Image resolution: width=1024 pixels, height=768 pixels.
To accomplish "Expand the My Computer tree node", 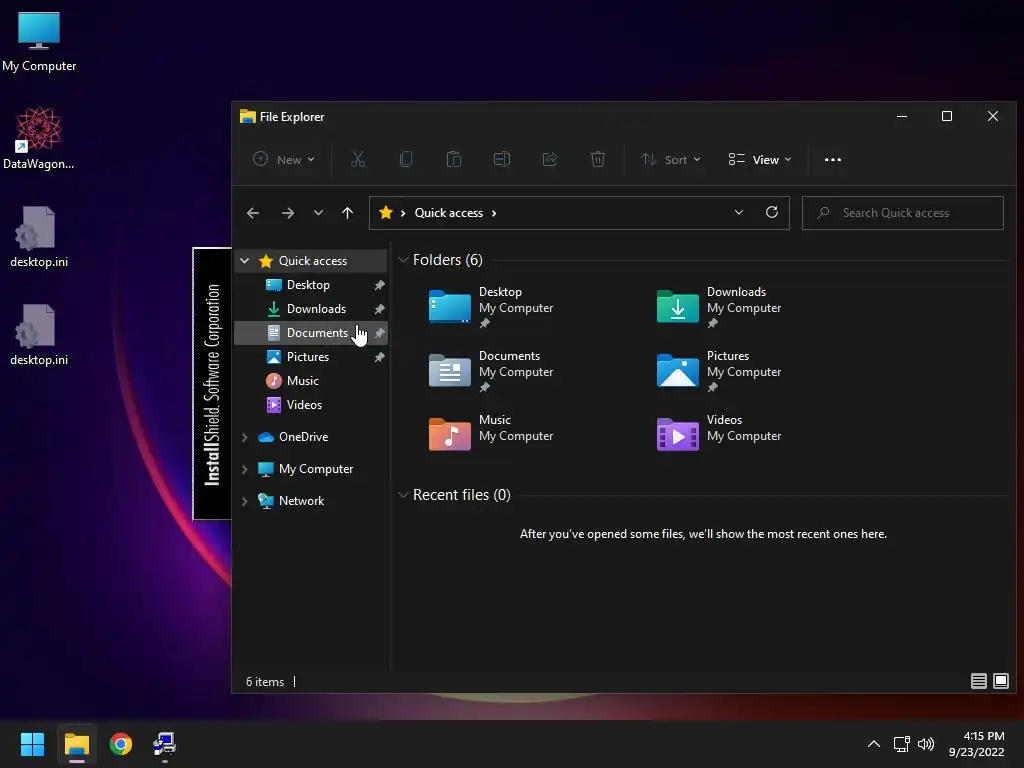I will point(244,469).
